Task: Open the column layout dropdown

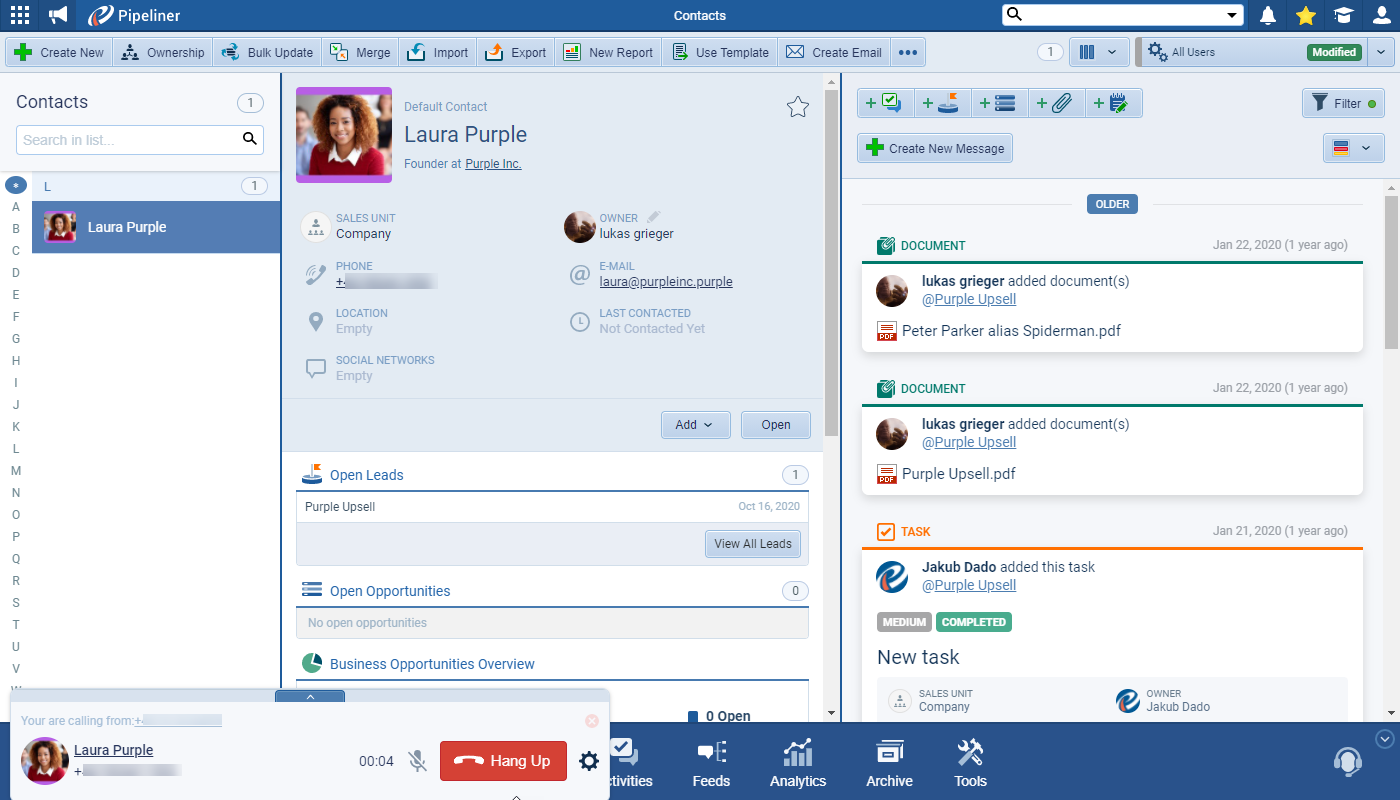Action: pyautogui.click(x=1098, y=52)
